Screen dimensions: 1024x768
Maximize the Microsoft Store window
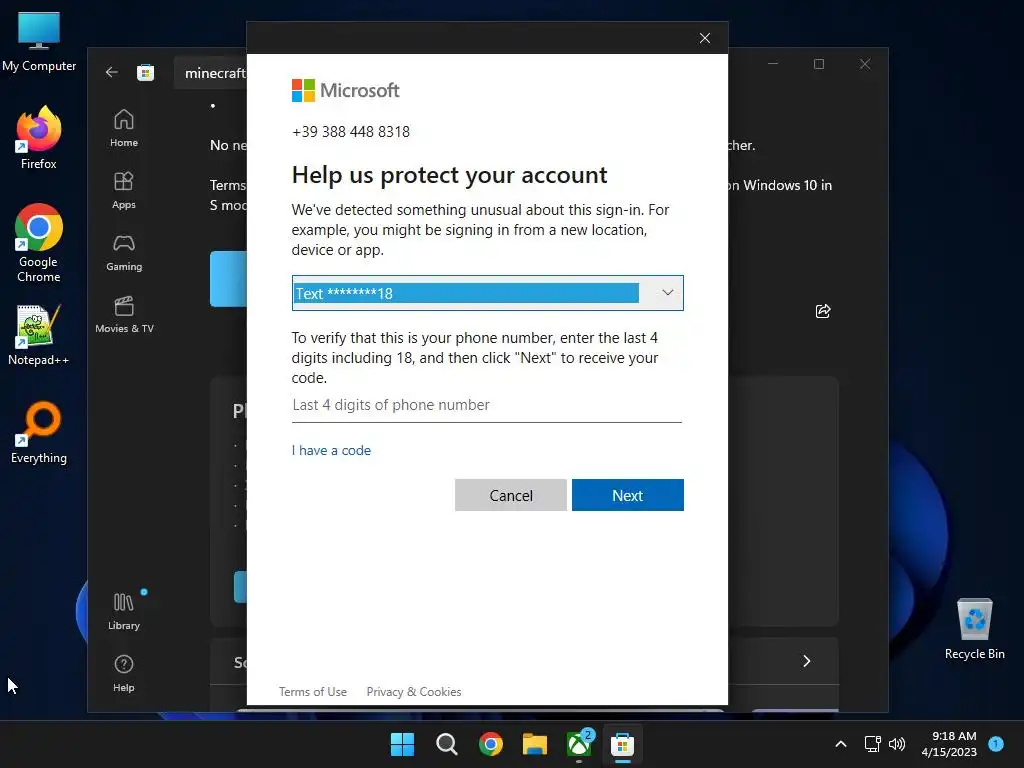(819, 64)
